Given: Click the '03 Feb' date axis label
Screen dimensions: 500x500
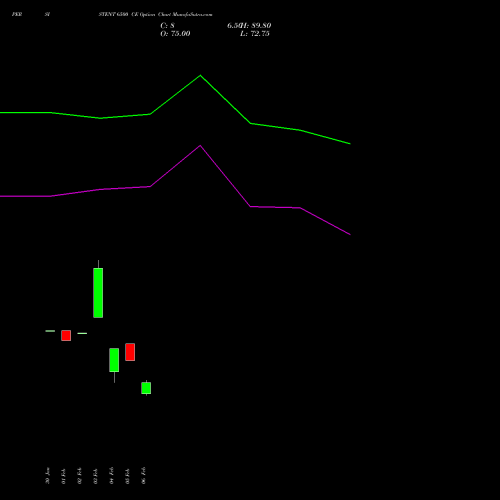Looking at the screenshot, I should coord(95,476).
